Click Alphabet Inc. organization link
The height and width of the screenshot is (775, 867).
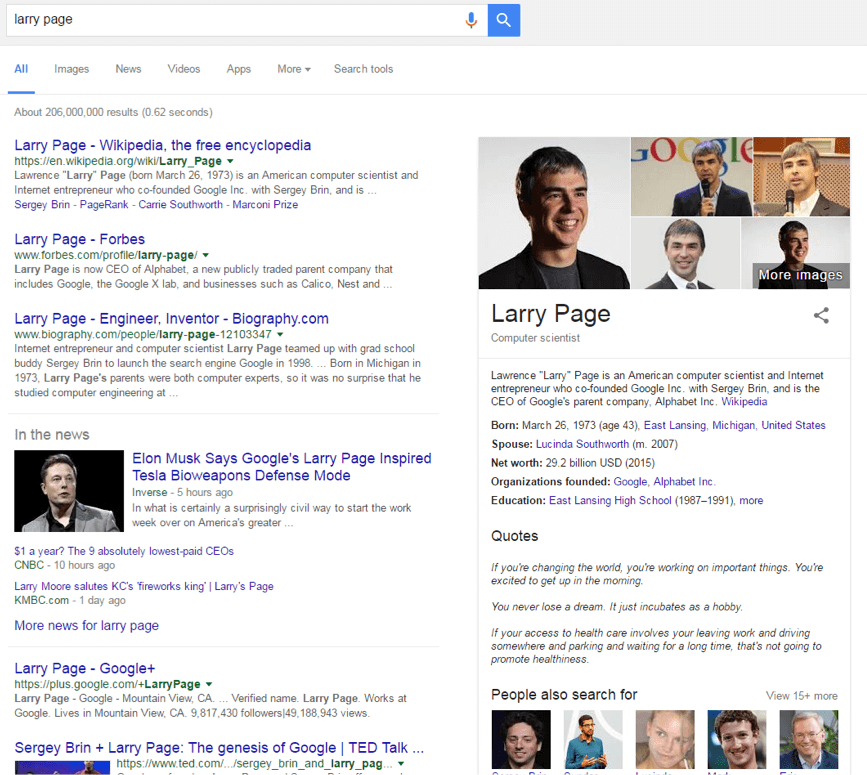pyautogui.click(x=684, y=481)
